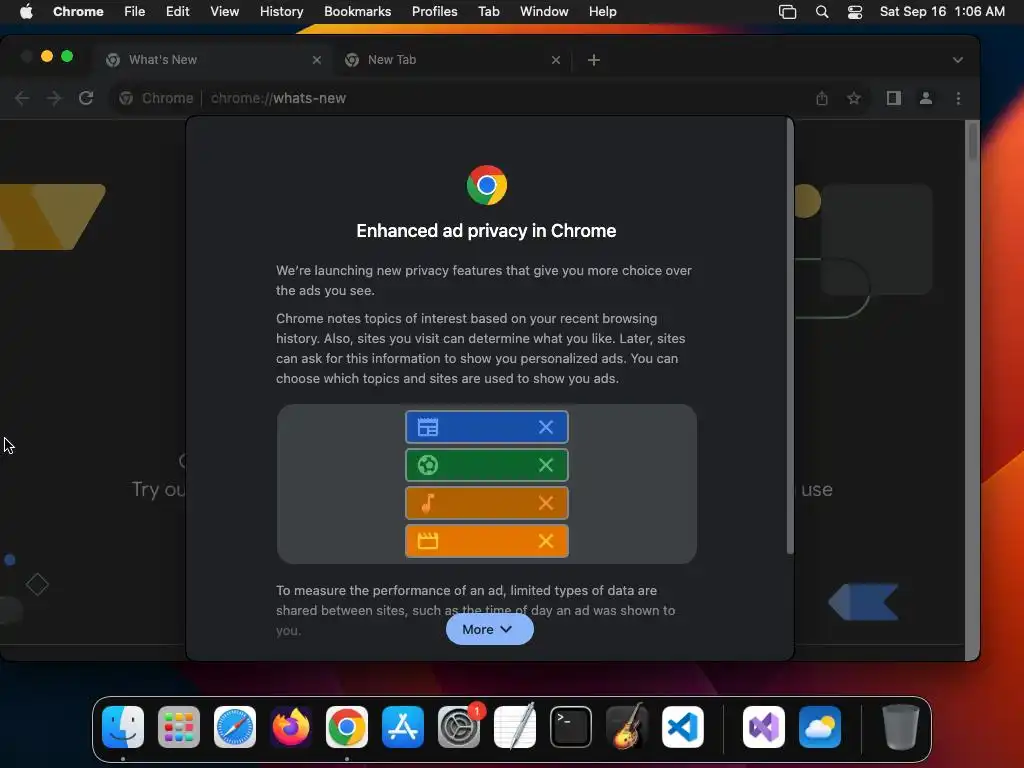
Task: Open Launchpad from the Dock
Action: point(179,727)
